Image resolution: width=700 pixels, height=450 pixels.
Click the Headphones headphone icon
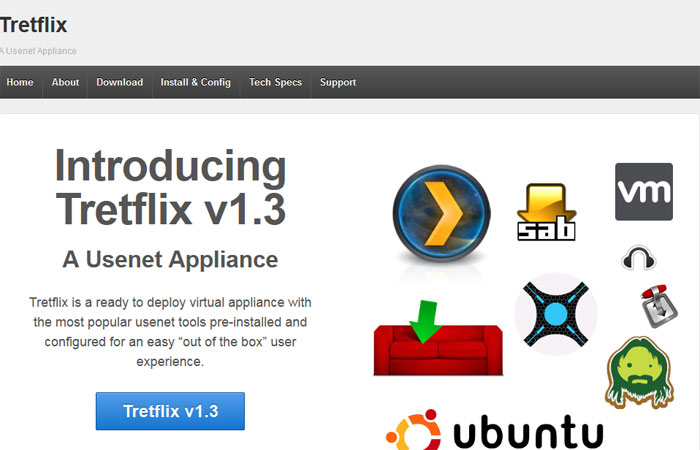pyautogui.click(x=638, y=258)
